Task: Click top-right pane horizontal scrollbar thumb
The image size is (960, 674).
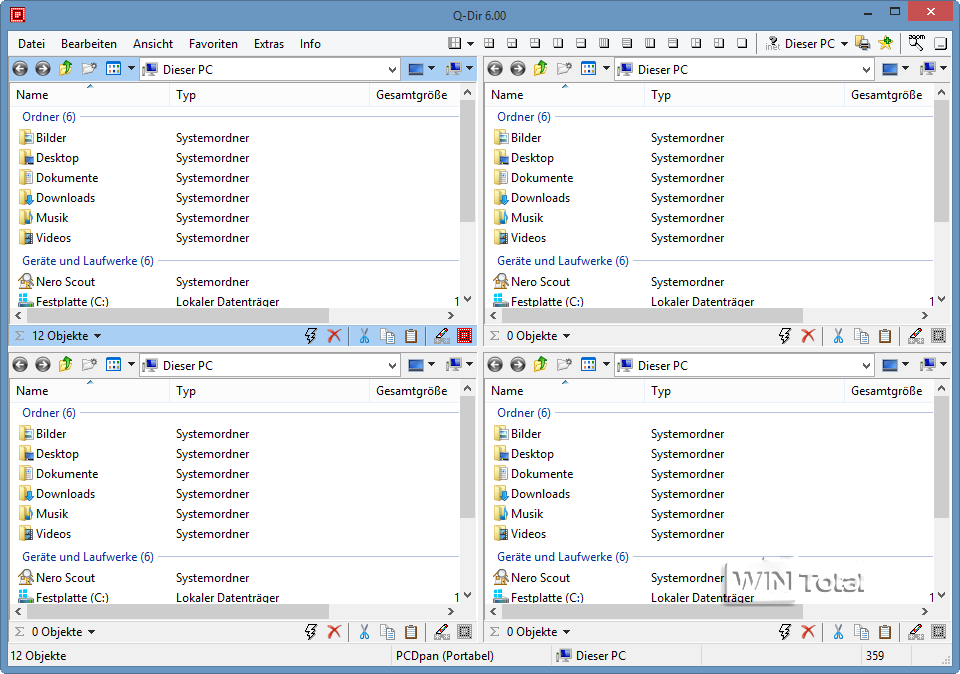Action: click(x=652, y=316)
